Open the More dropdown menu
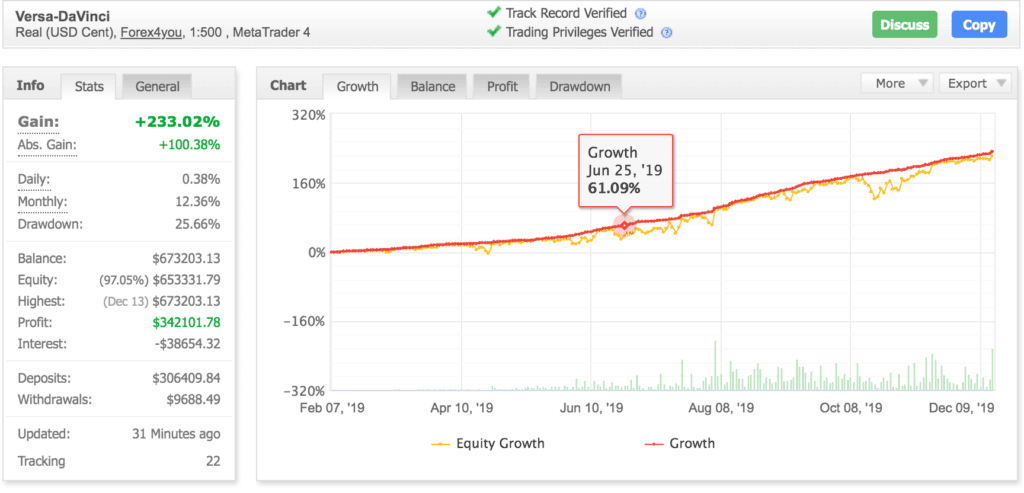This screenshot has width=1024, height=493. pos(897,84)
